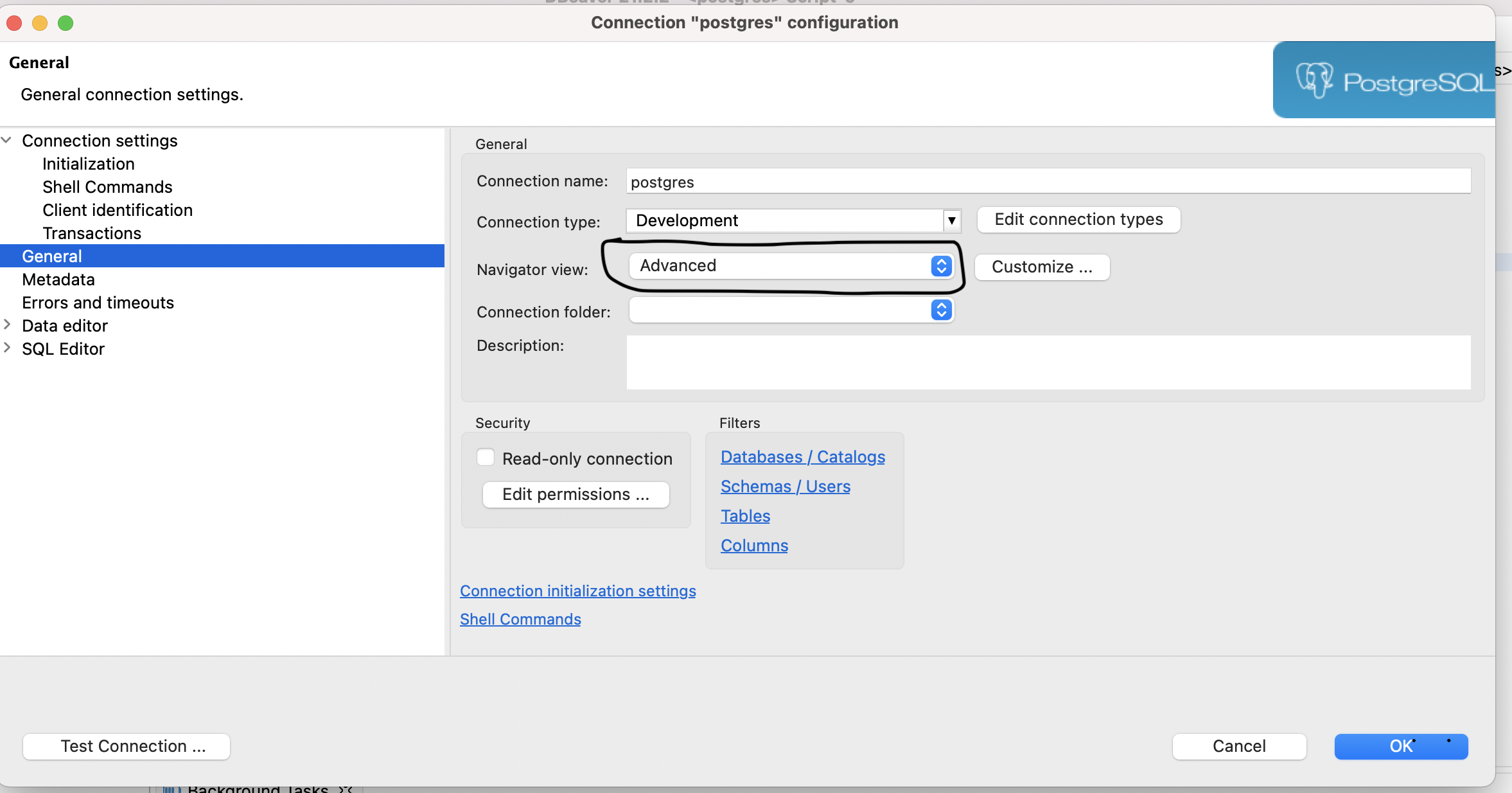Collapse the Connection settings tree section

point(6,139)
